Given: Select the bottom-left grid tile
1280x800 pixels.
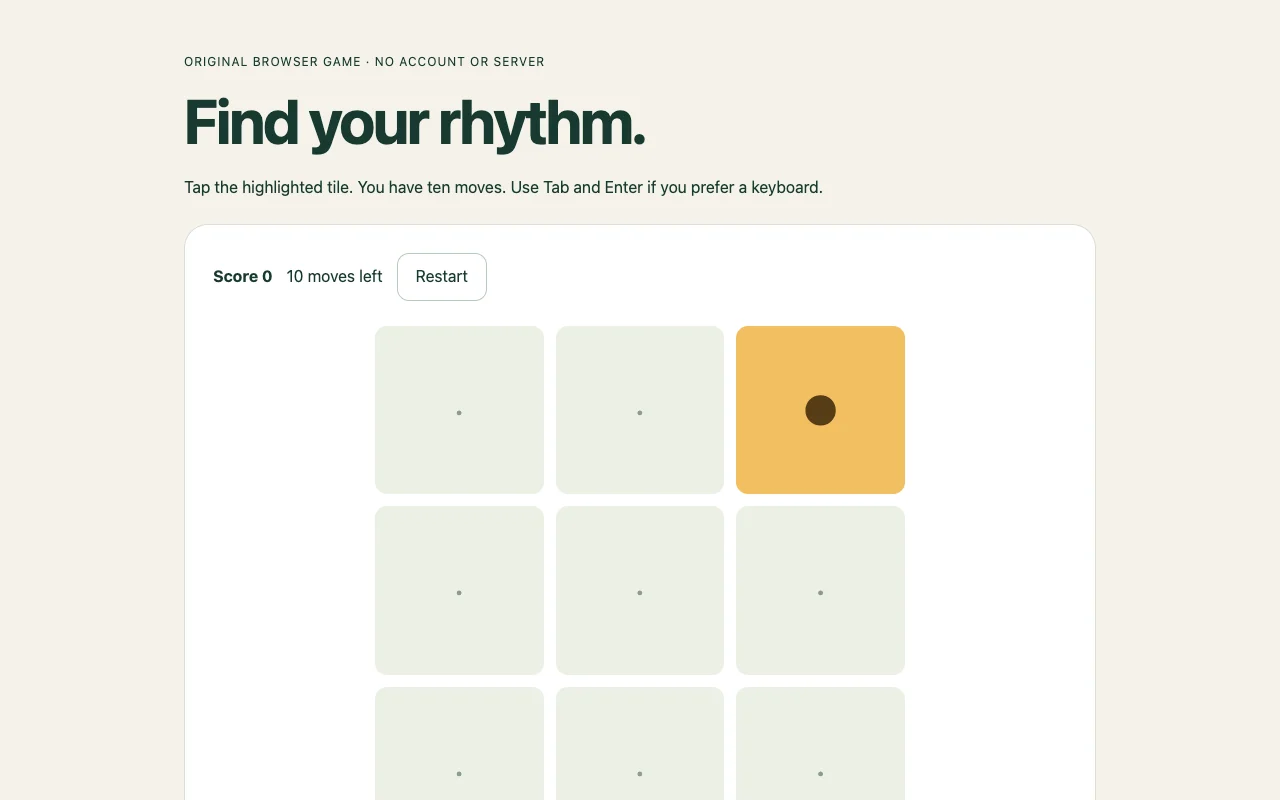Looking at the screenshot, I should click(459, 744).
